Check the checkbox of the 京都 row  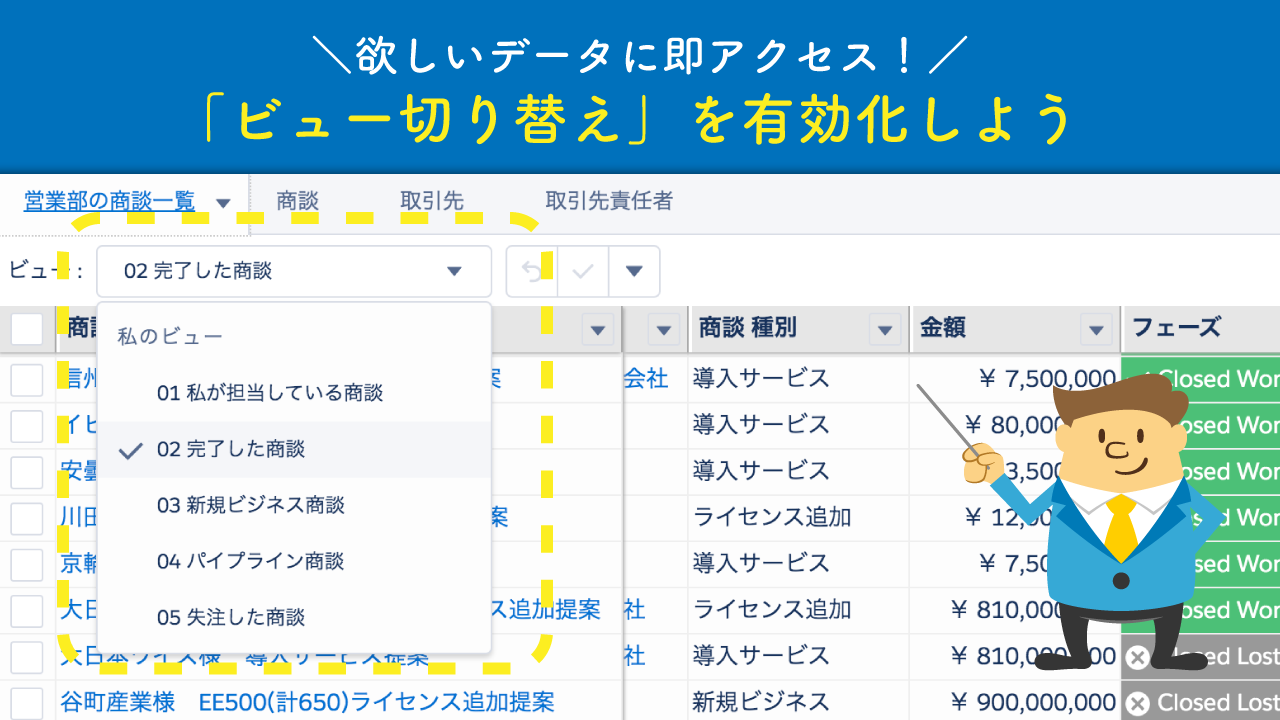tap(27, 564)
